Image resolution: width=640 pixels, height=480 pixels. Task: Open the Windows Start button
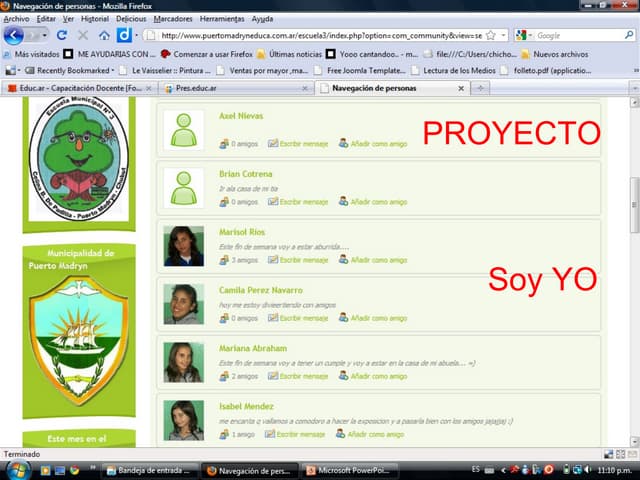[x=19, y=469]
